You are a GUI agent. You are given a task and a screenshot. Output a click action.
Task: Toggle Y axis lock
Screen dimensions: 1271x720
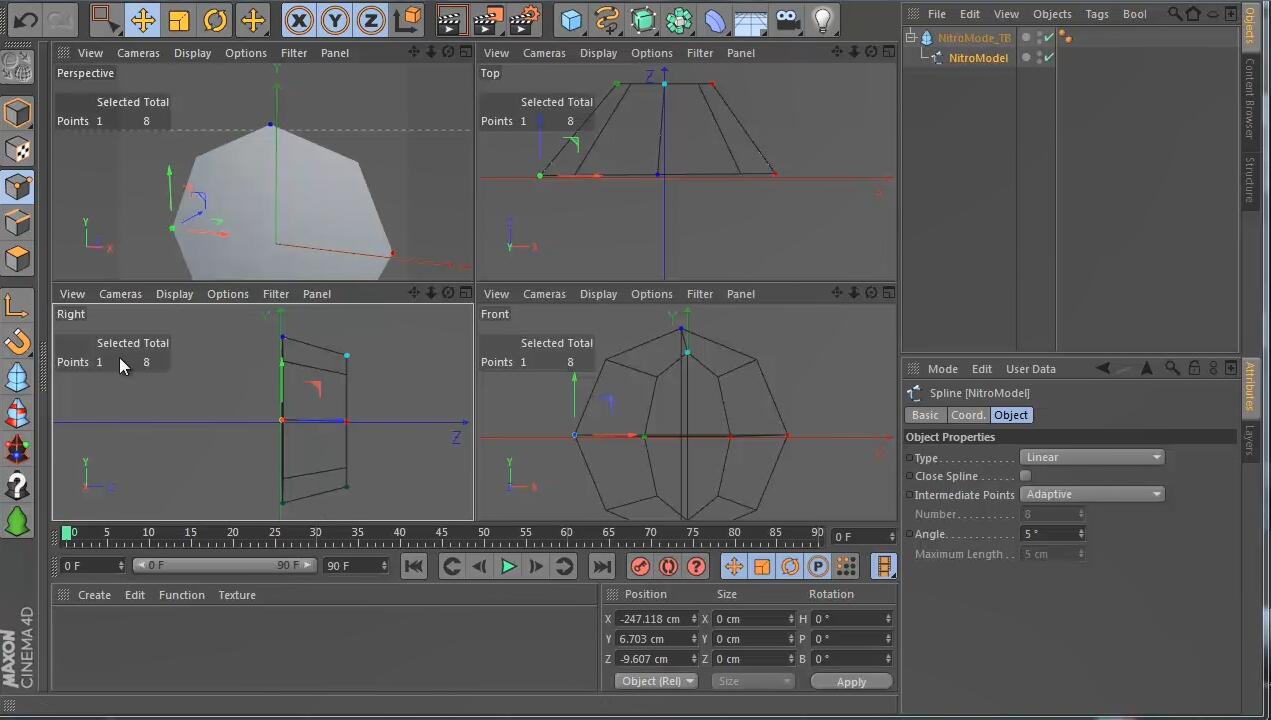click(x=334, y=19)
